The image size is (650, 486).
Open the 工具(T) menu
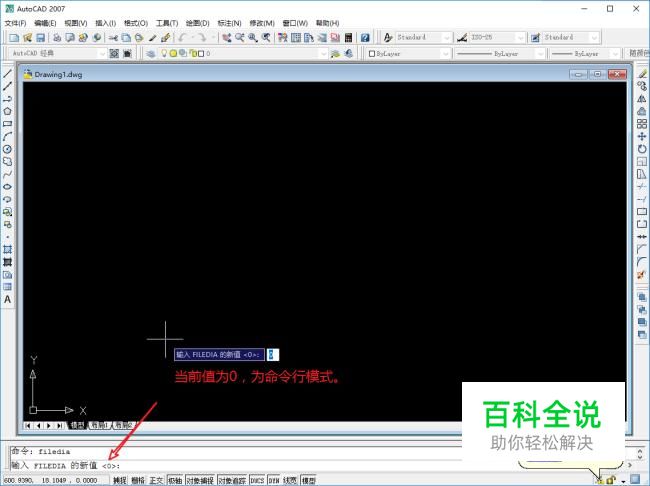click(167, 23)
